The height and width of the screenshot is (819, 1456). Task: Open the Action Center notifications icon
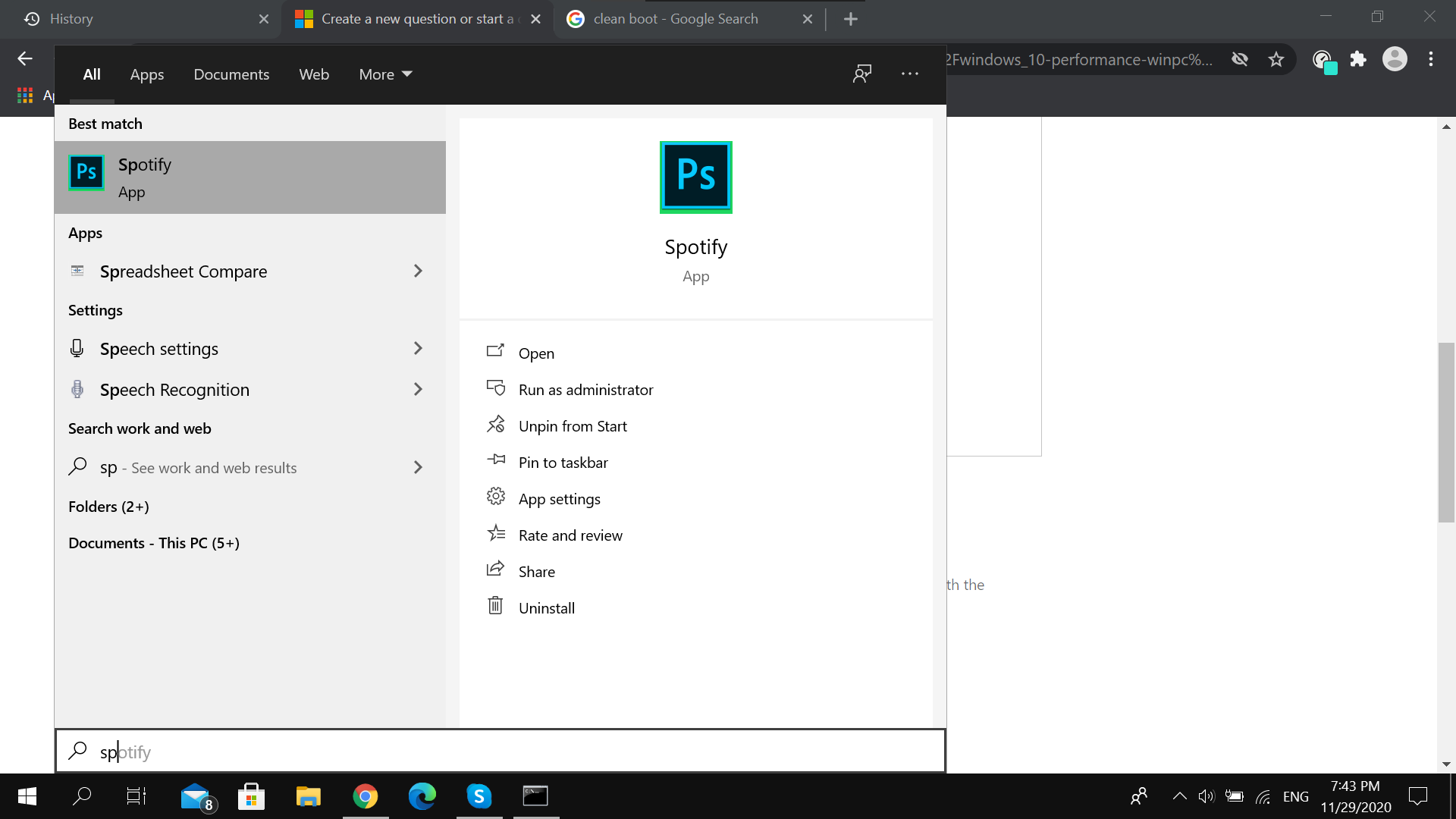point(1417,796)
